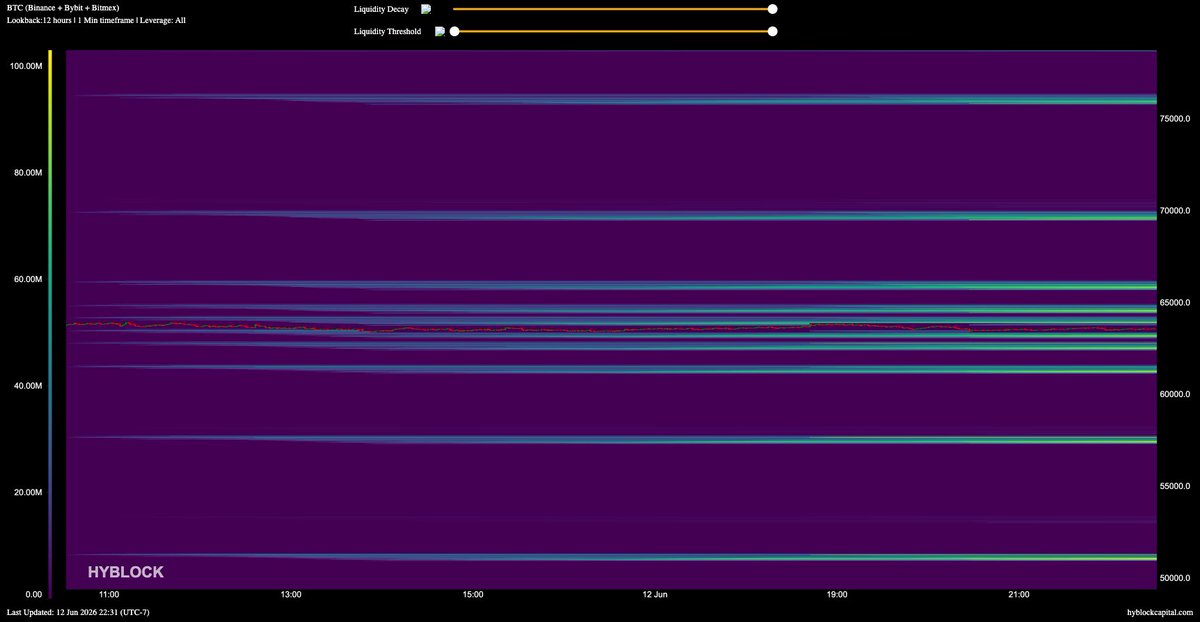Click the 100.00M color scale label
This screenshot has height=622, width=1200.
24,66
